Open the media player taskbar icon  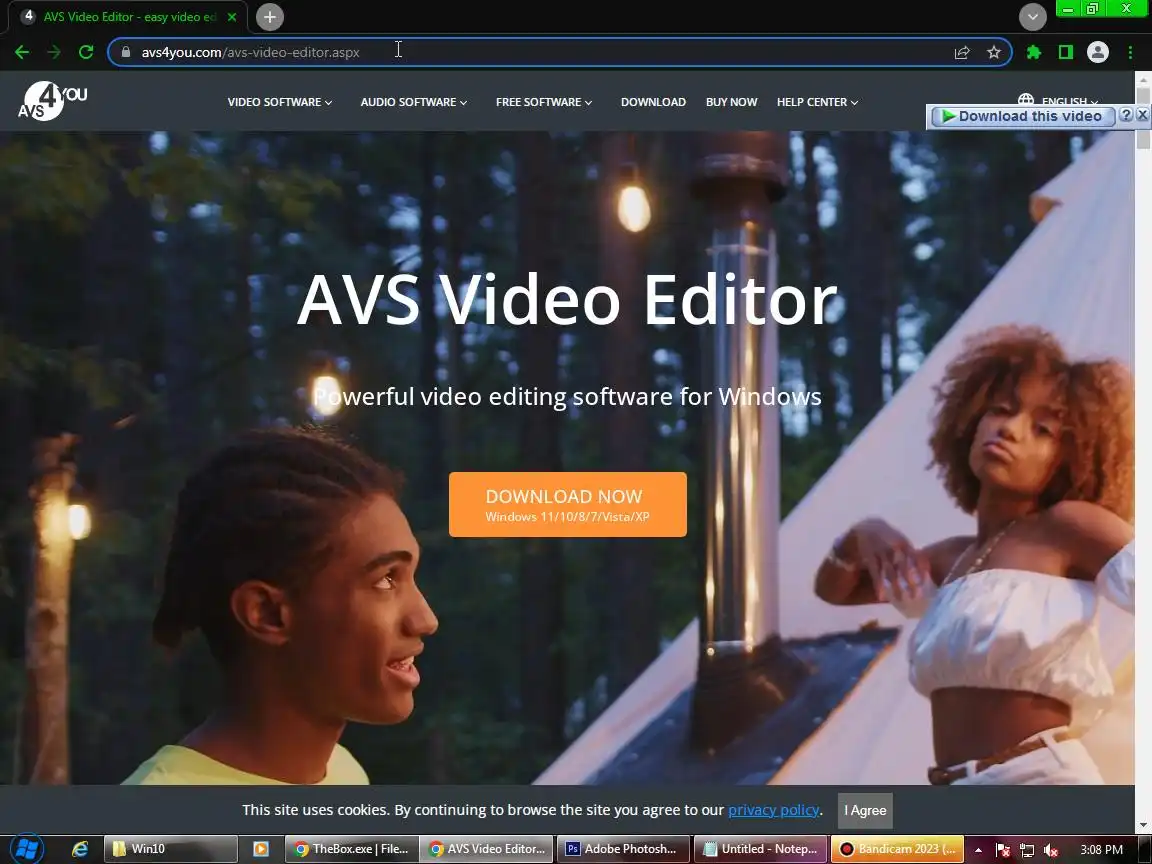point(261,849)
